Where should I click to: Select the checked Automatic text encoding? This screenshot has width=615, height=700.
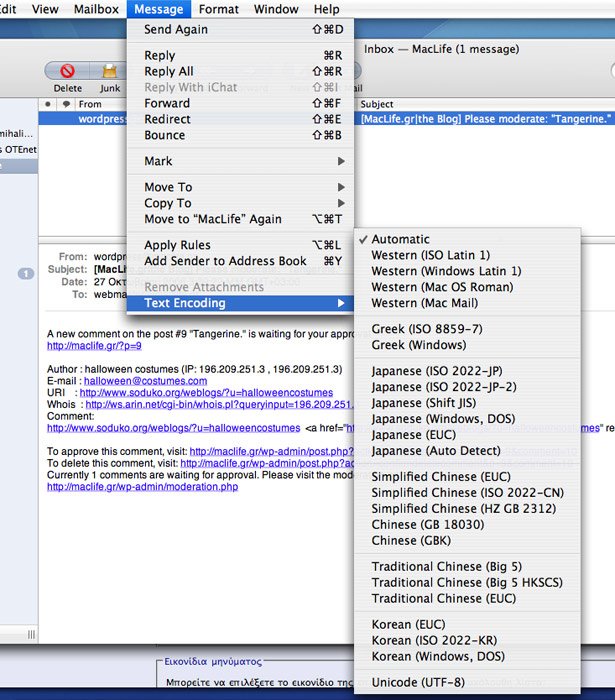pos(400,239)
